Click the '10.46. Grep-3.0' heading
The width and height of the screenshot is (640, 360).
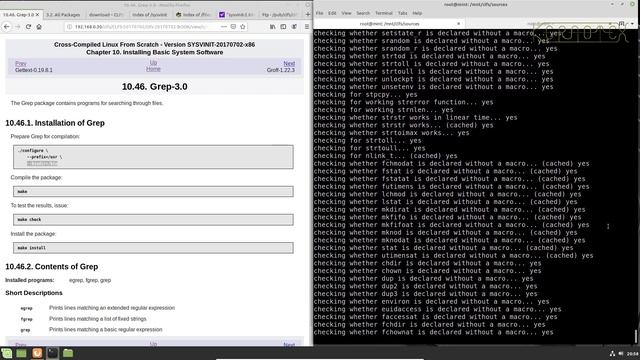pyautogui.click(x=154, y=87)
